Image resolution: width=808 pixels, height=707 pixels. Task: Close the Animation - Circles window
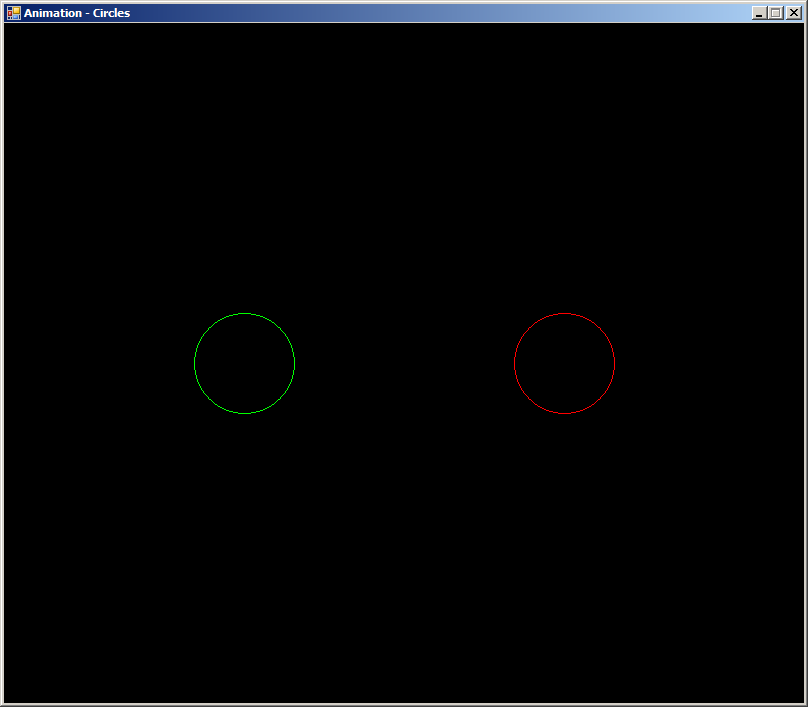point(794,13)
